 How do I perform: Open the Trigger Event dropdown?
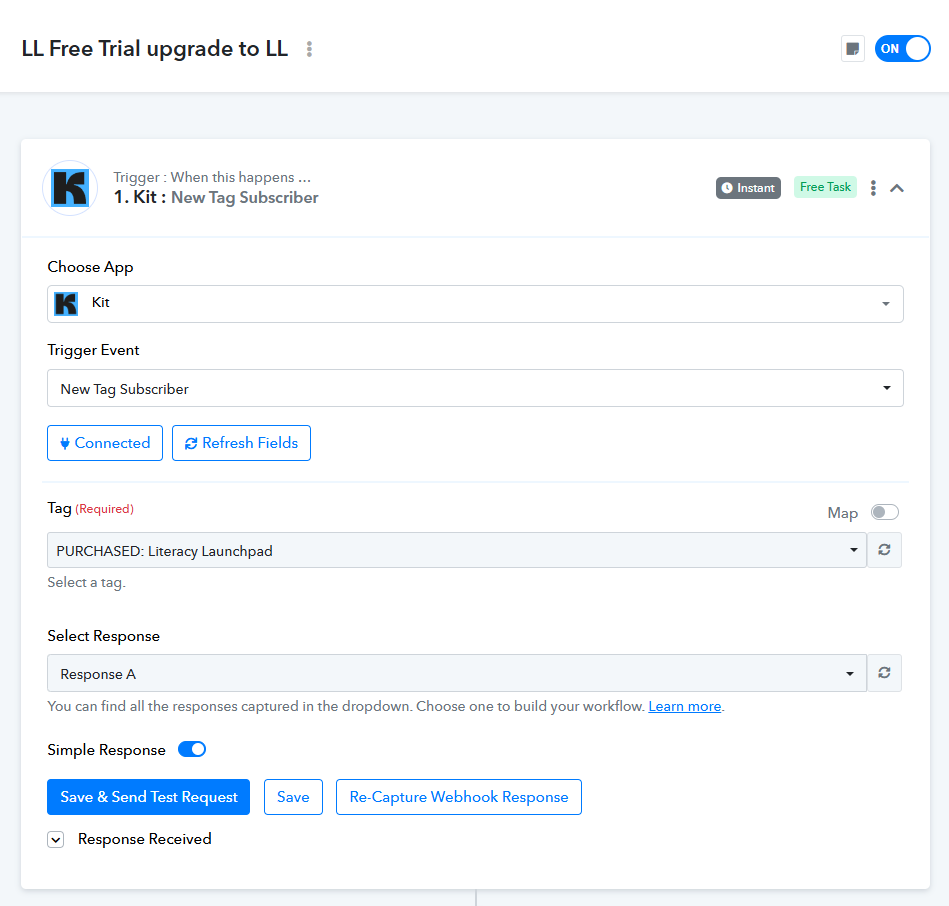point(475,388)
